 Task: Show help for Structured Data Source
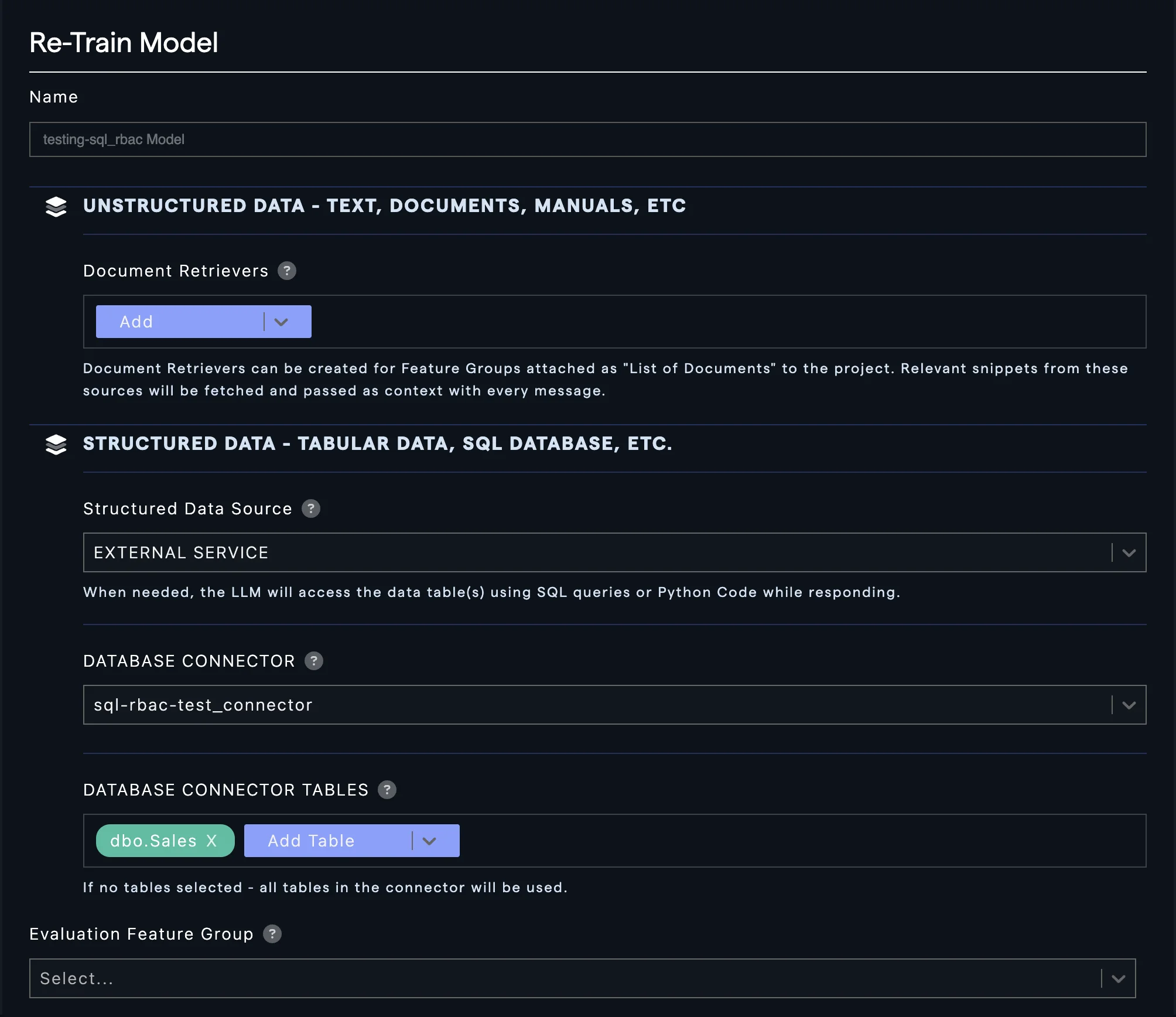tap(311, 508)
